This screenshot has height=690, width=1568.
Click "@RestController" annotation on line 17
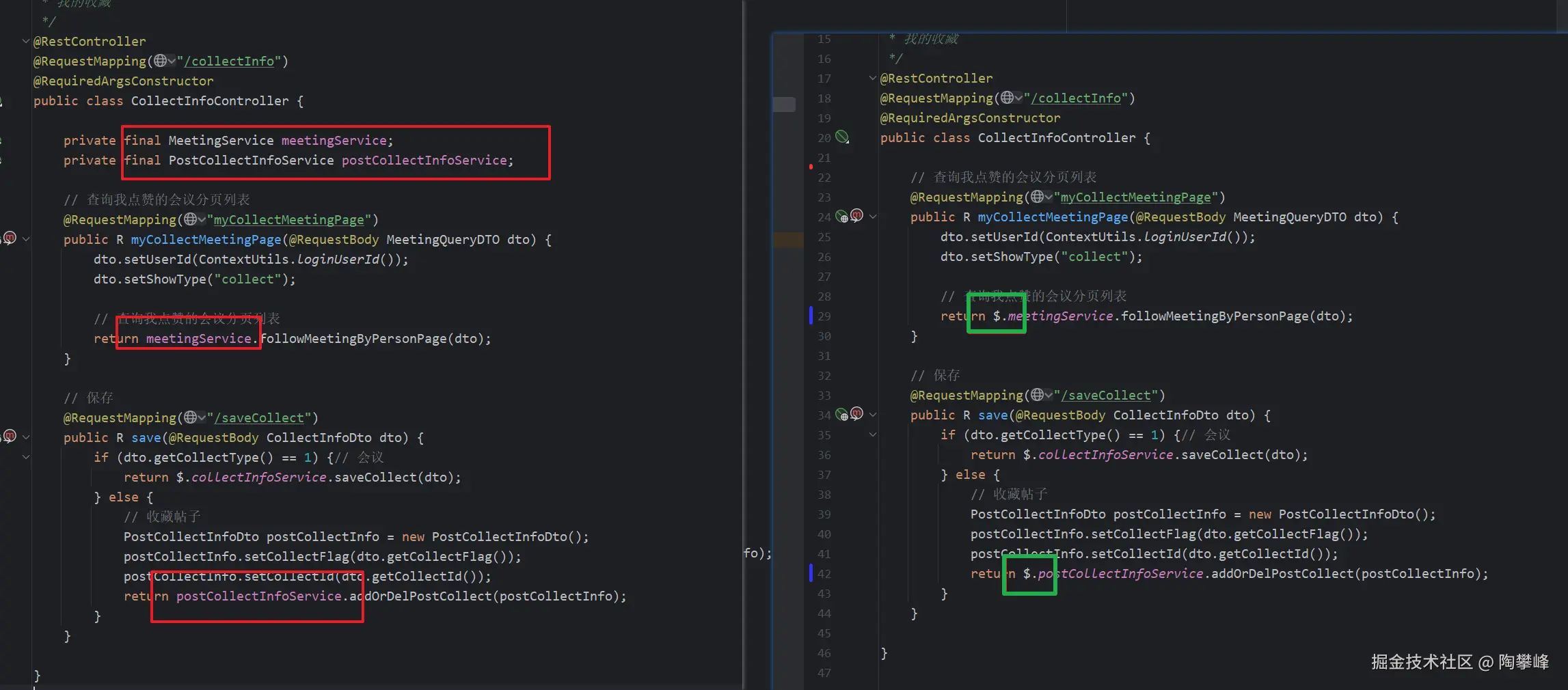coord(936,79)
